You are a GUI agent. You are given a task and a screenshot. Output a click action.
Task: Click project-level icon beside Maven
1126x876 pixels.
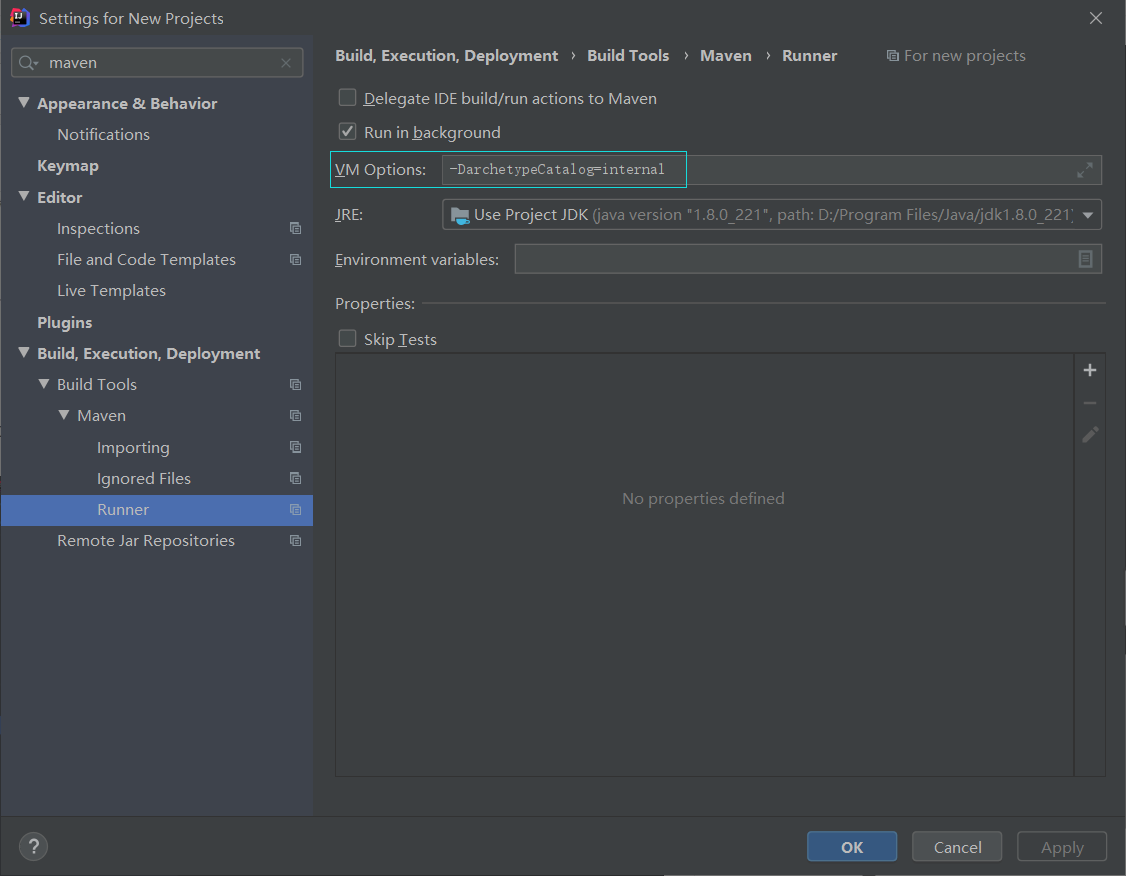(295, 416)
